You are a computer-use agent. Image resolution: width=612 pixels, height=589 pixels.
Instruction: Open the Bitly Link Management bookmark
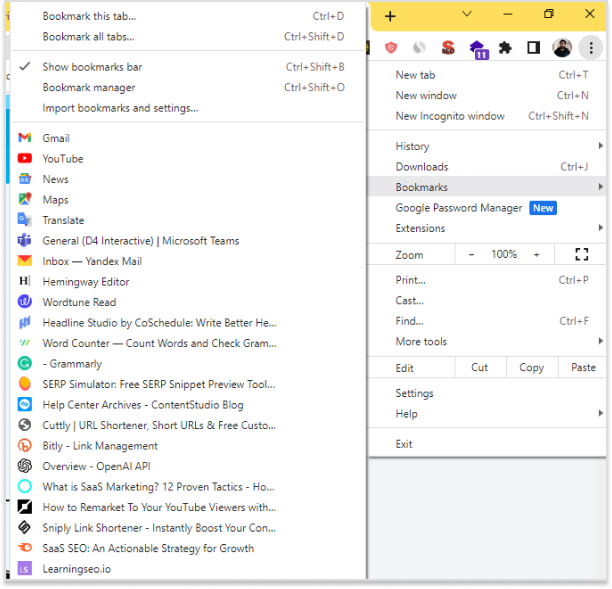(187, 446)
